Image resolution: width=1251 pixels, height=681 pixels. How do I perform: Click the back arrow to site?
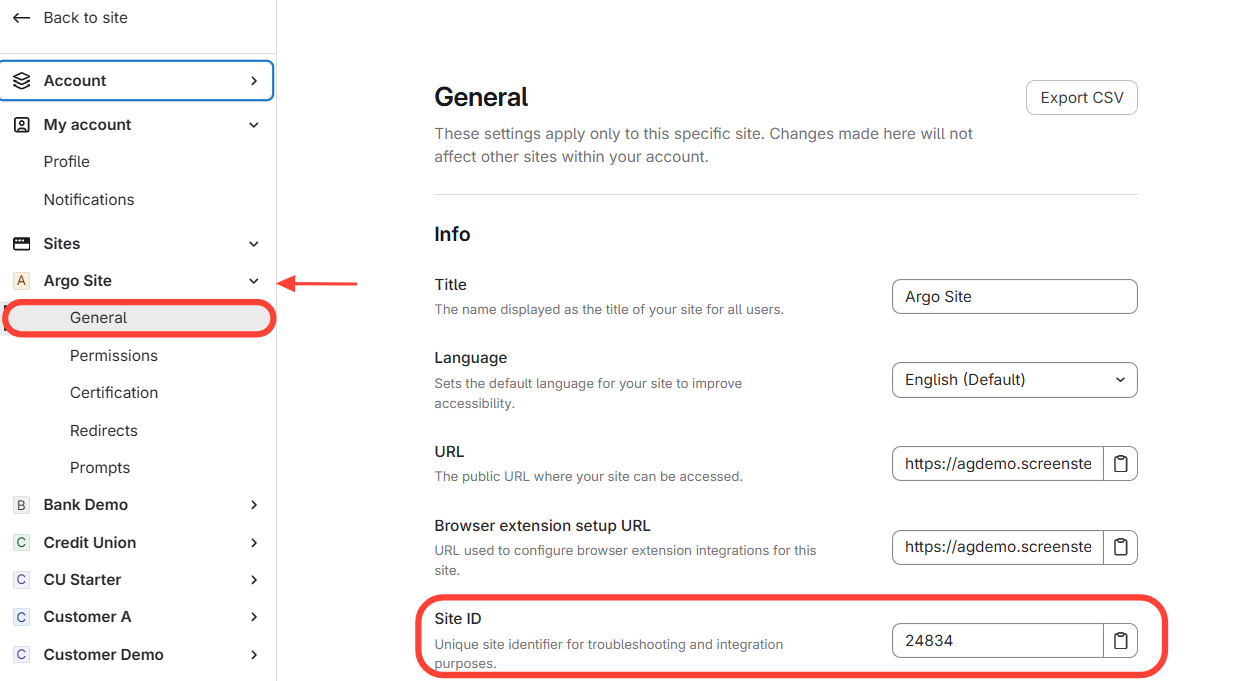pos(21,18)
